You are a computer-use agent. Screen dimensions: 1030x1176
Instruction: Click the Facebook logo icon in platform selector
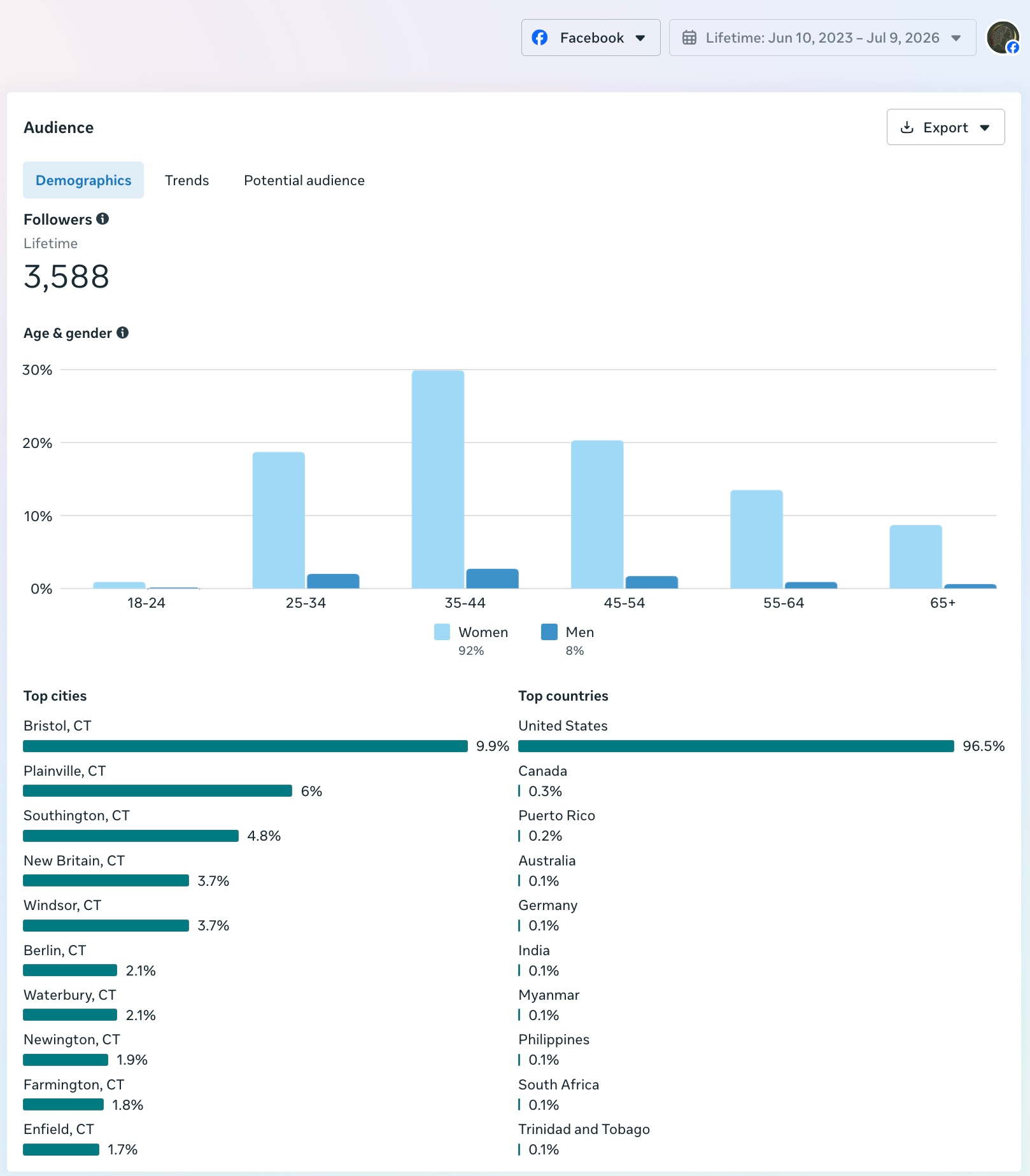click(540, 38)
